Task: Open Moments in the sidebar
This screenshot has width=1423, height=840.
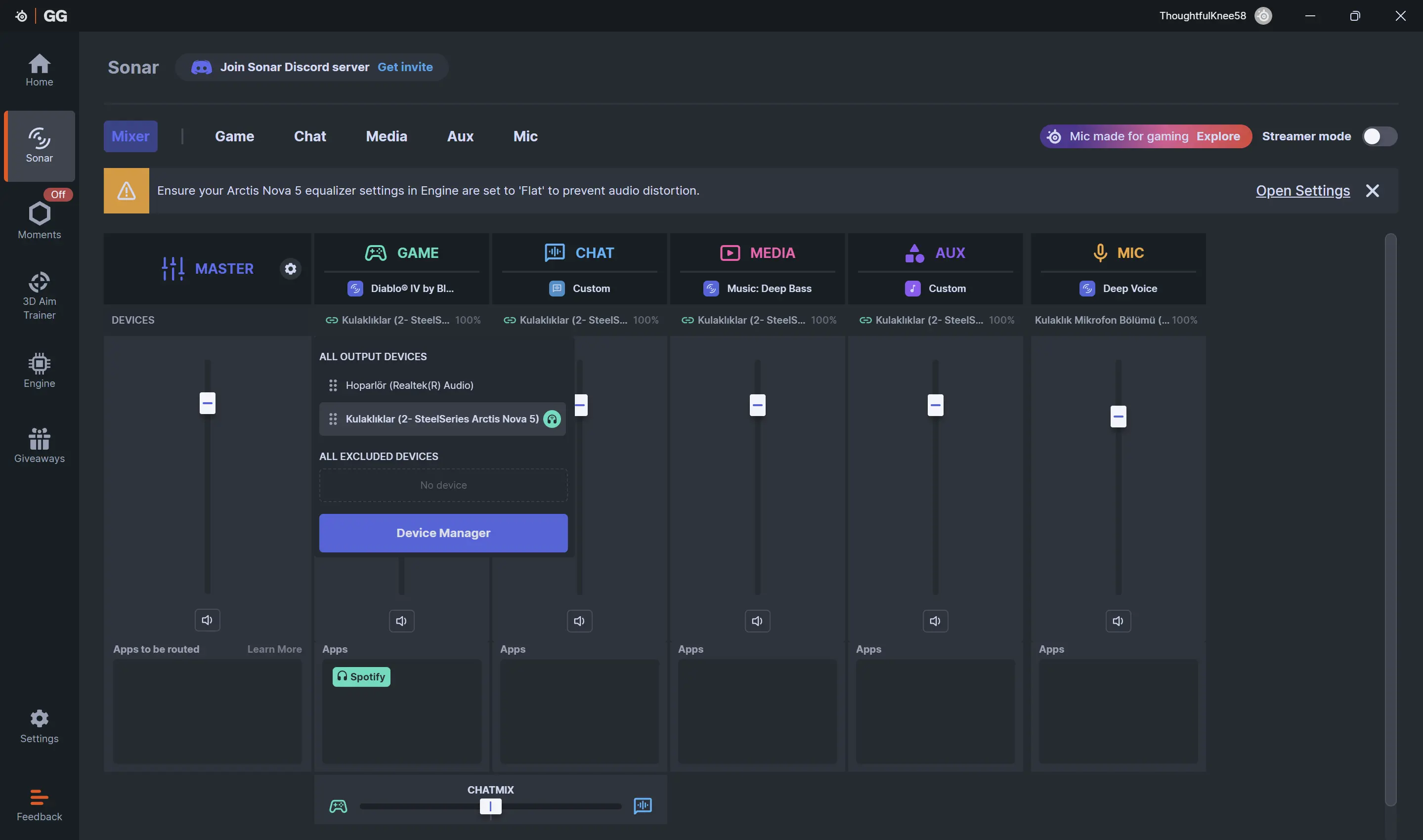Action: tap(39, 220)
